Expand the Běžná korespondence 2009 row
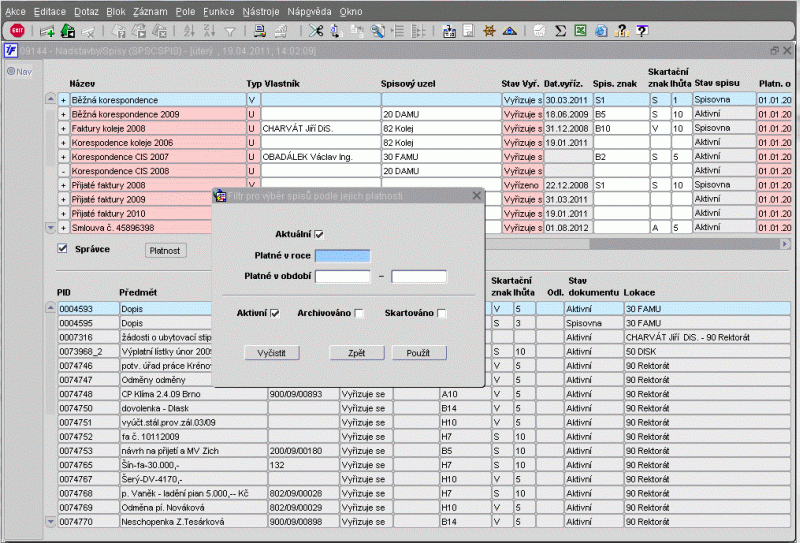 pyautogui.click(x=63, y=114)
